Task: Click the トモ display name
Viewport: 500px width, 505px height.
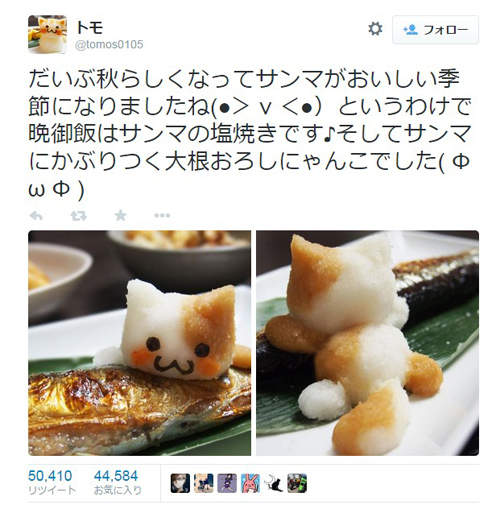Action: 89,27
